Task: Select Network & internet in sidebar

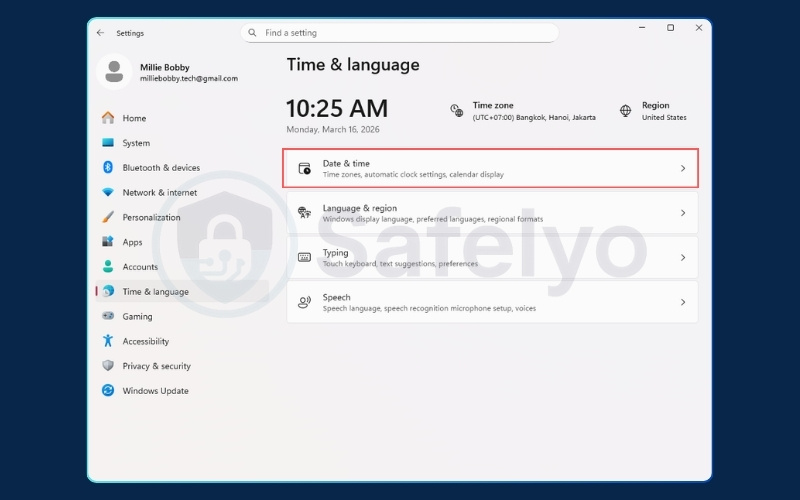Action: click(x=182, y=192)
